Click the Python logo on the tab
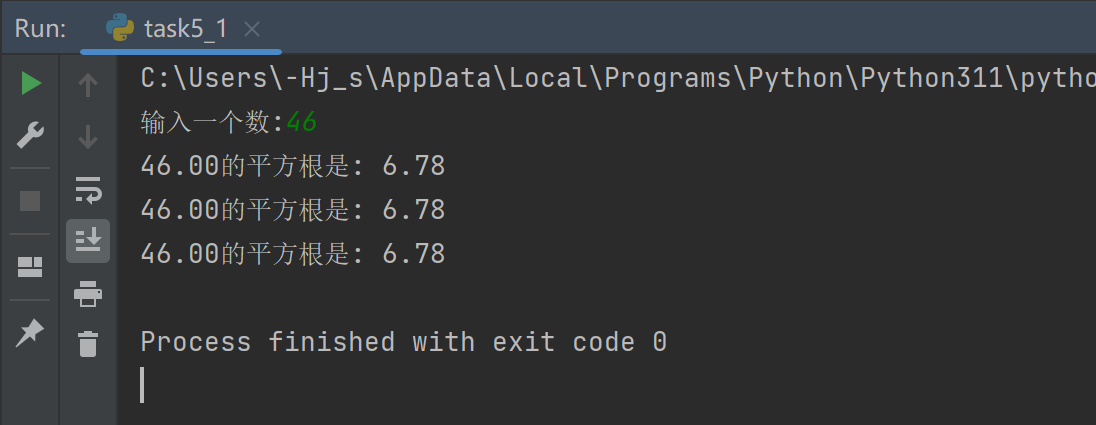Image resolution: width=1096 pixels, height=425 pixels. (121, 29)
